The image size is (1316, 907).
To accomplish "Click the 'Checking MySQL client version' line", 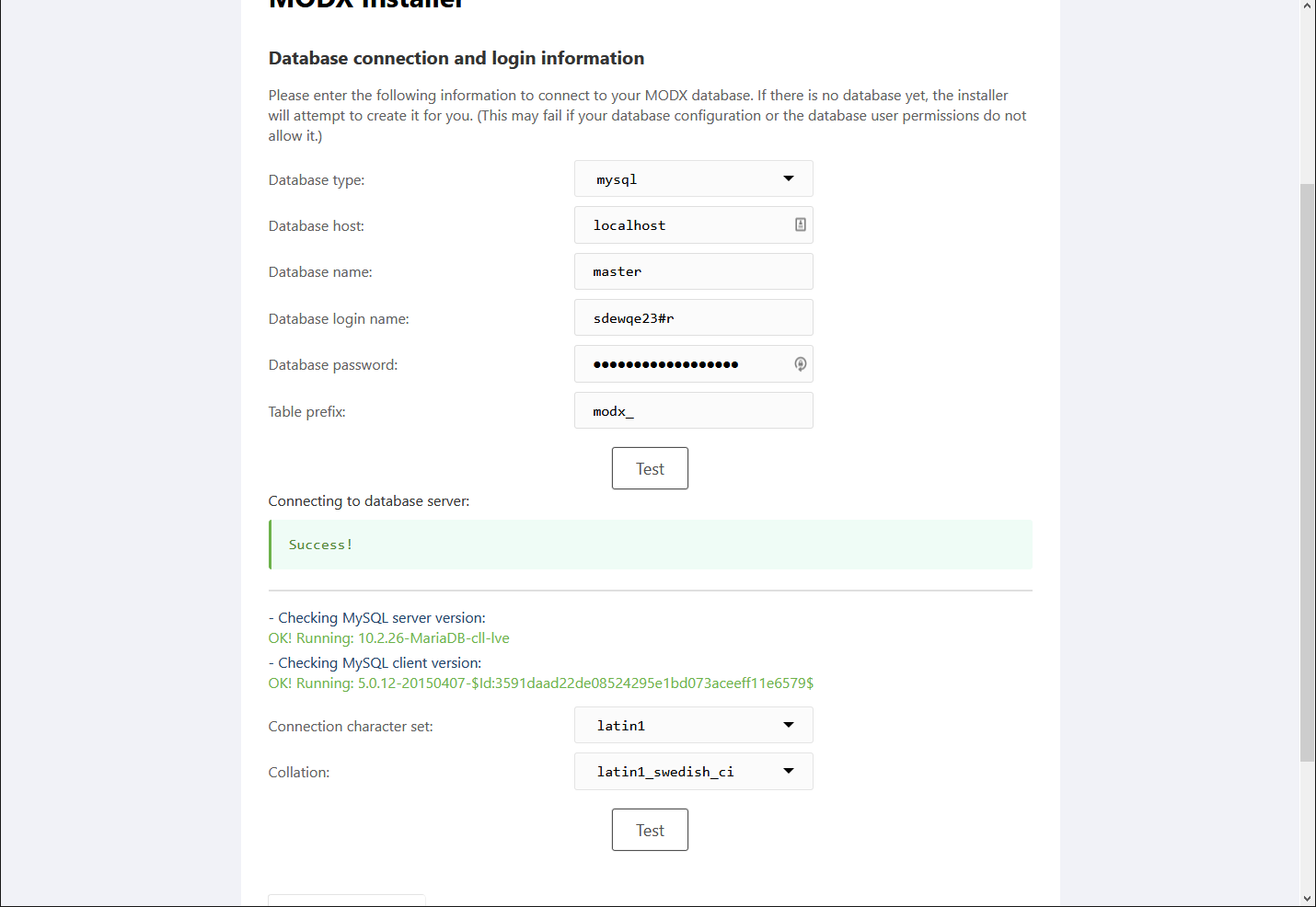I will point(375,663).
